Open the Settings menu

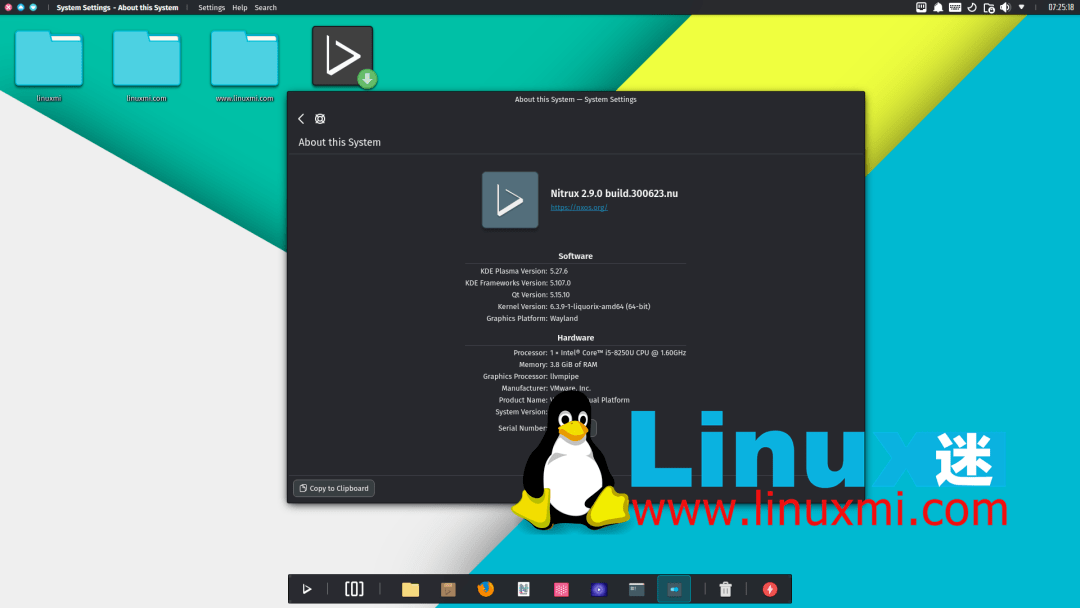(211, 7)
